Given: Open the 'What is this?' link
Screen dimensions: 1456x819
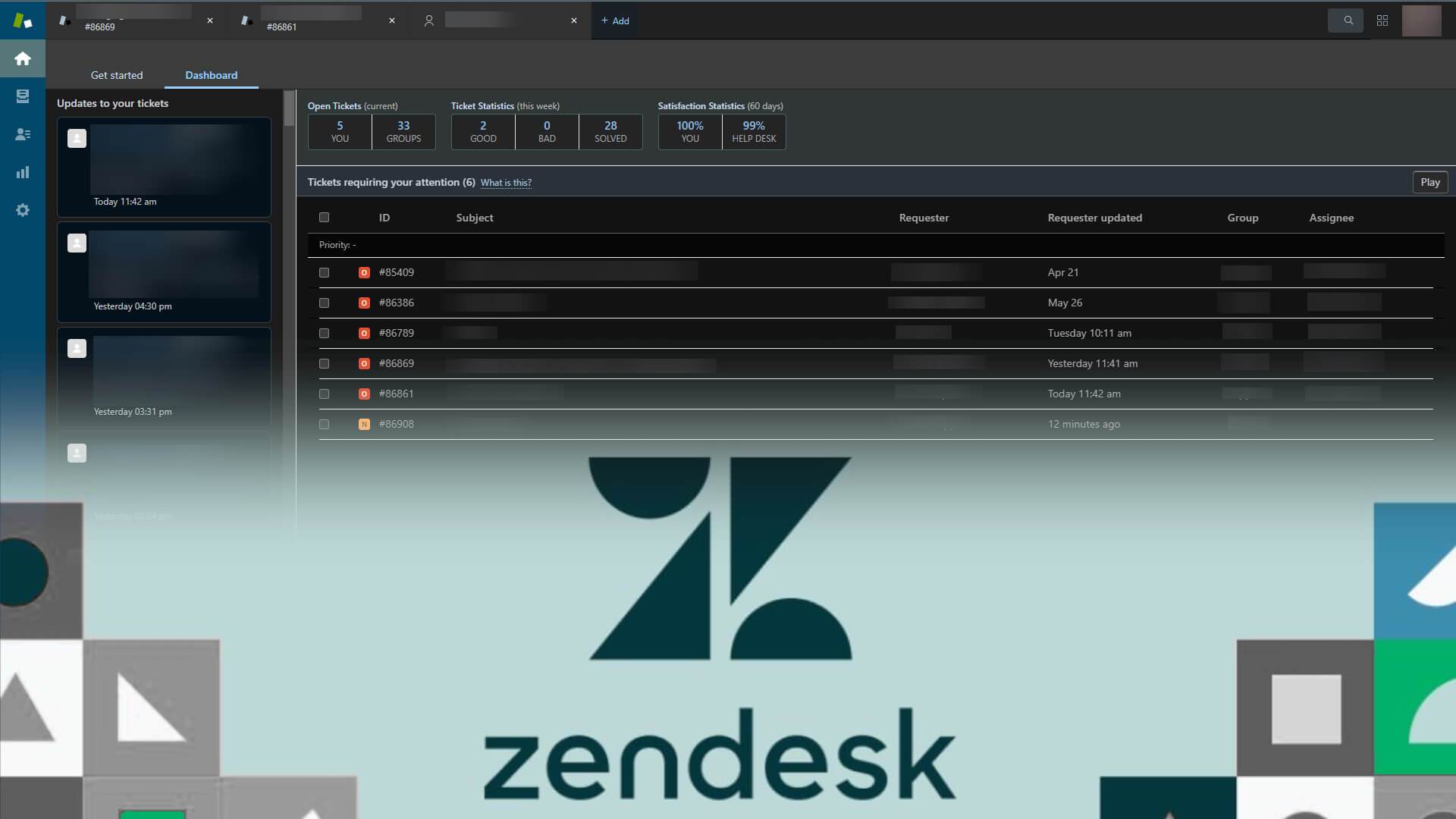Looking at the screenshot, I should pos(506,183).
